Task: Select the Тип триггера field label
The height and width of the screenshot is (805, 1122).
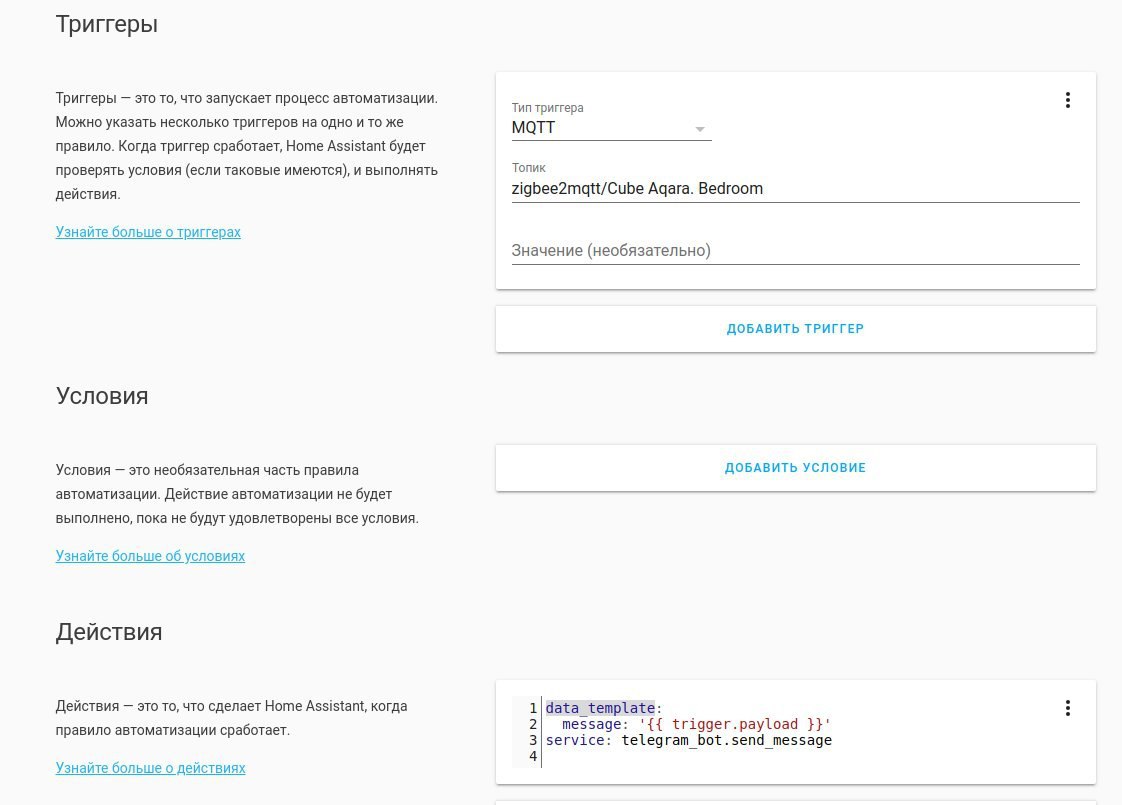Action: [x=547, y=108]
